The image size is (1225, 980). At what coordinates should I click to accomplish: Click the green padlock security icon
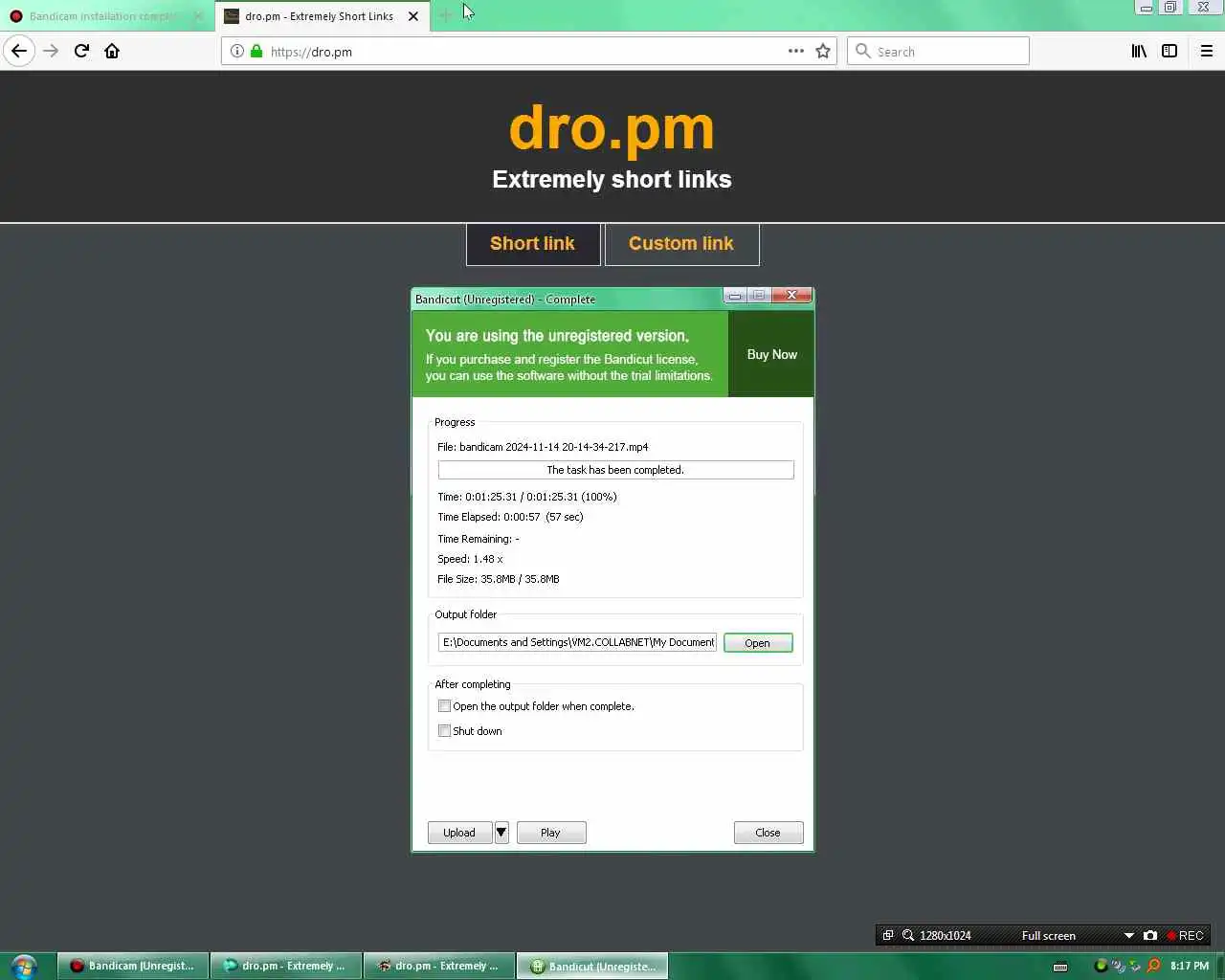(x=256, y=51)
